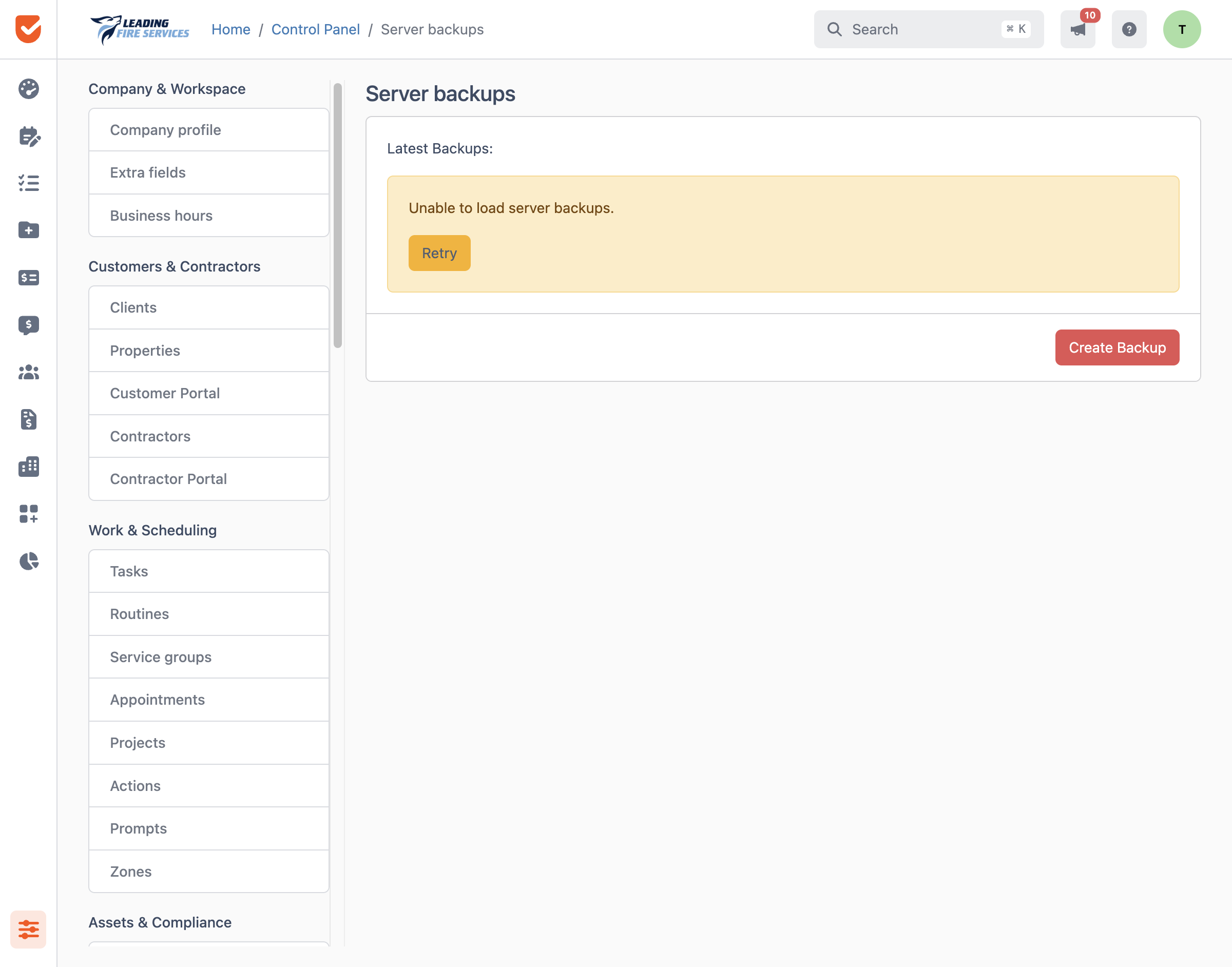Screen dimensions: 1232x967
Task: Open Actions settings
Action: [209, 786]
